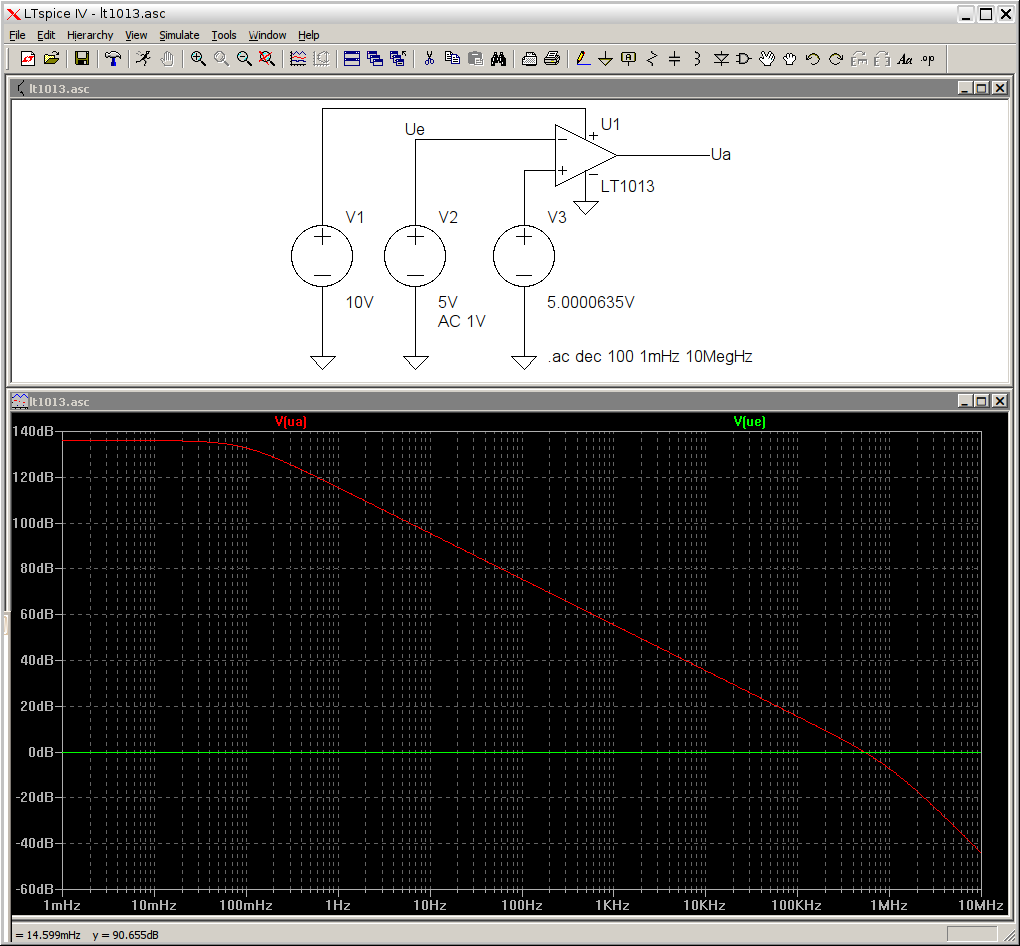Click the Ue net label
Viewport: 1020px width, 946px height.
point(415,129)
